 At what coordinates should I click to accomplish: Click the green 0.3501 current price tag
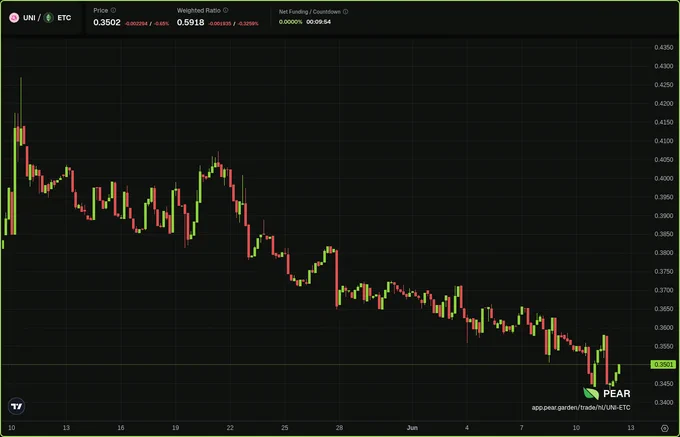(x=663, y=365)
